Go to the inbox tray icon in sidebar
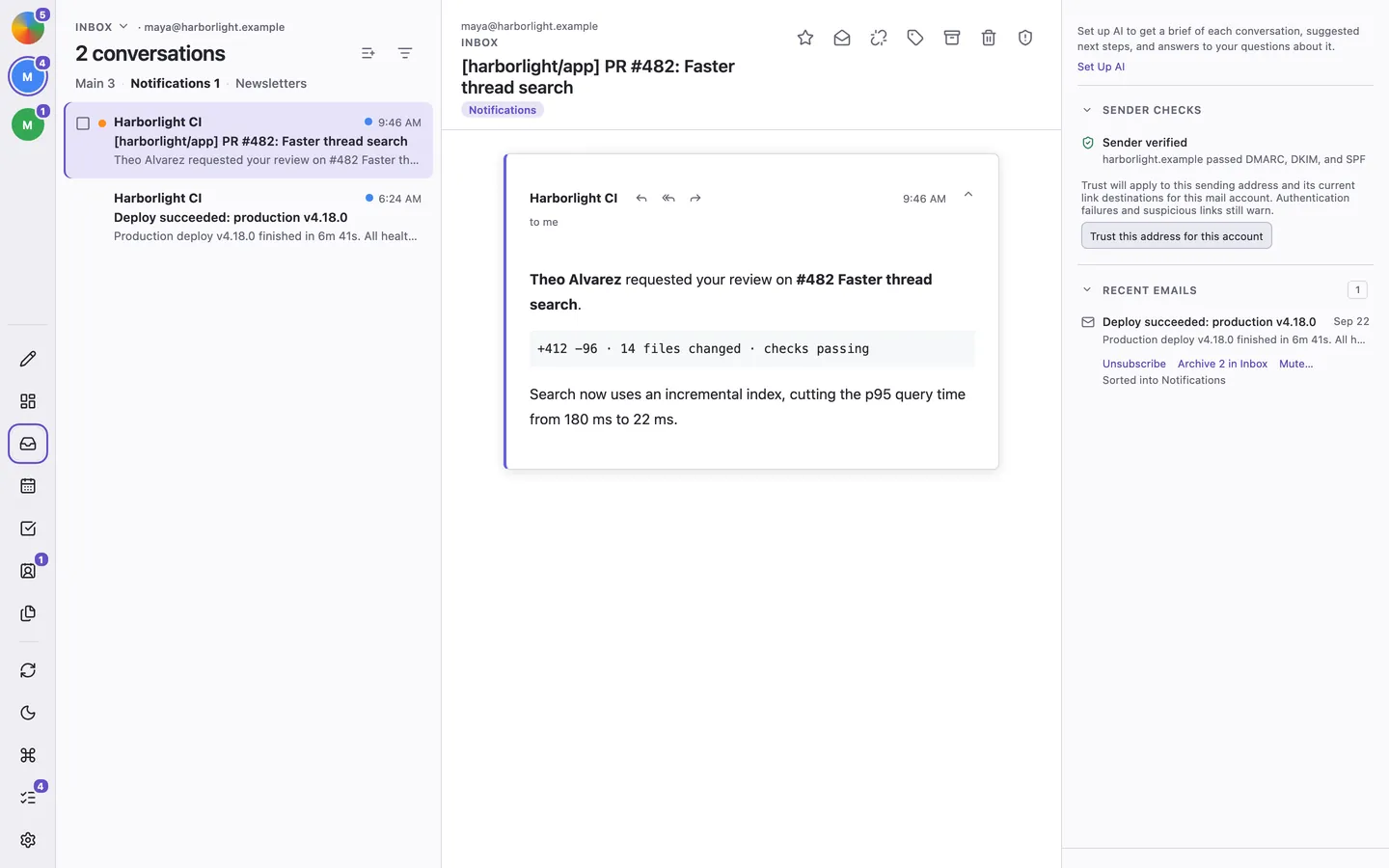The height and width of the screenshot is (868, 1389). [x=28, y=444]
